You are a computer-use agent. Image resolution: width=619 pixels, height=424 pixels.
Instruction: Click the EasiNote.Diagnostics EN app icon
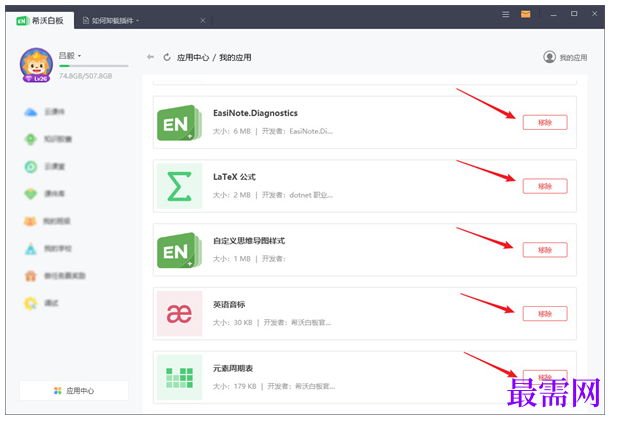(180, 123)
